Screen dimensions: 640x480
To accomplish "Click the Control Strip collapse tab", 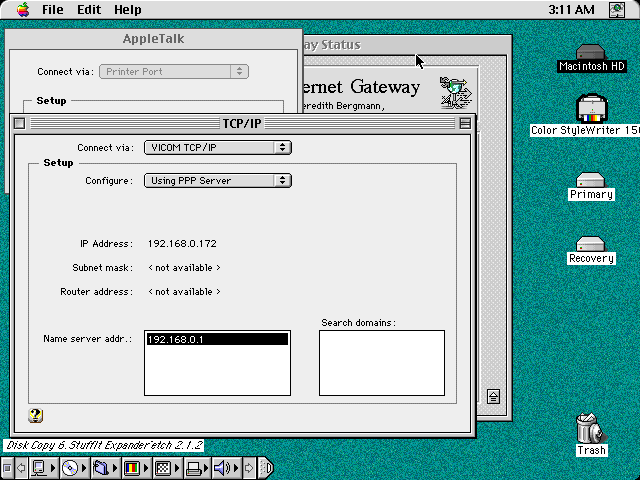I will 266,468.
